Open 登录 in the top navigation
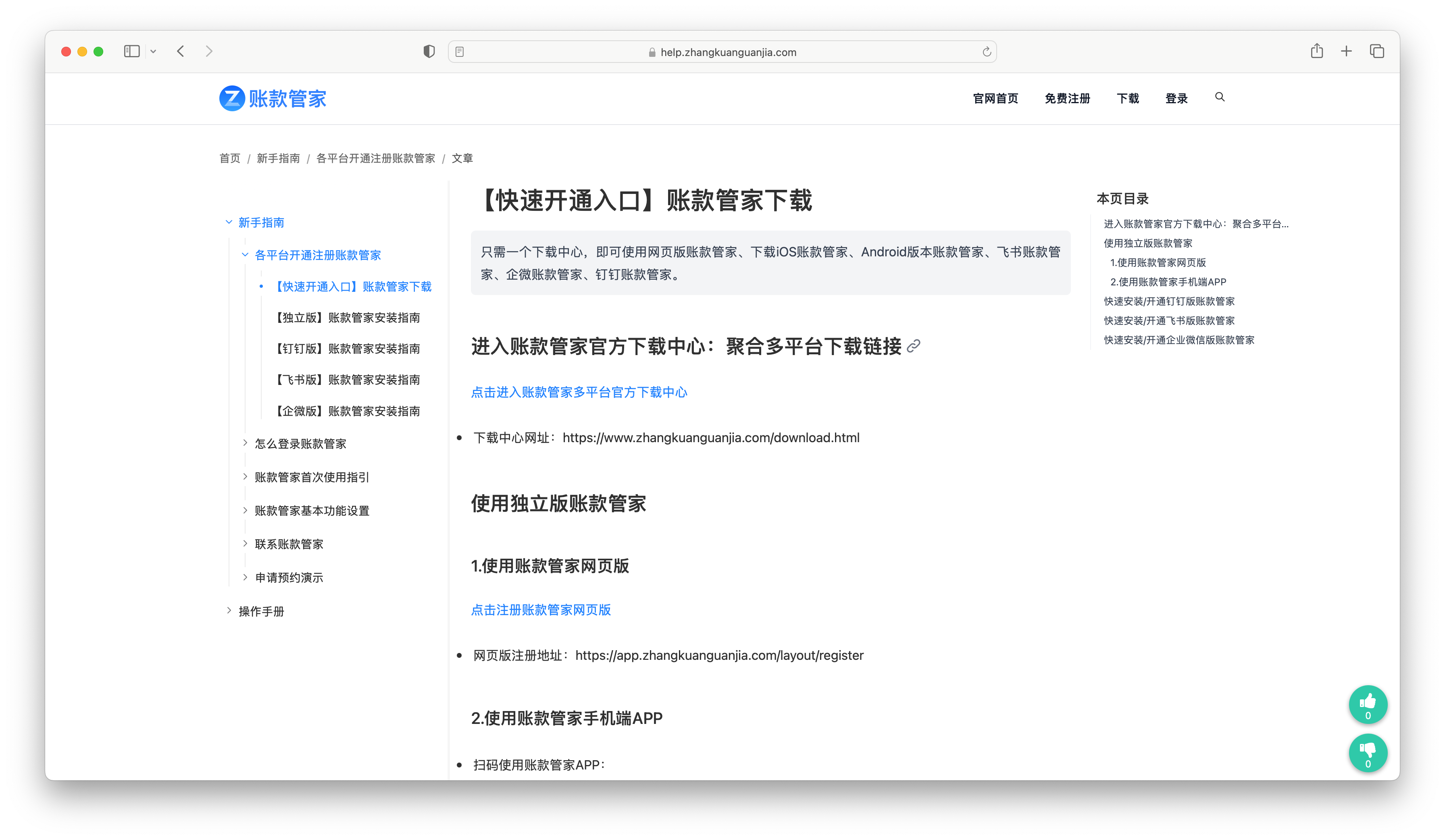 1176,99
